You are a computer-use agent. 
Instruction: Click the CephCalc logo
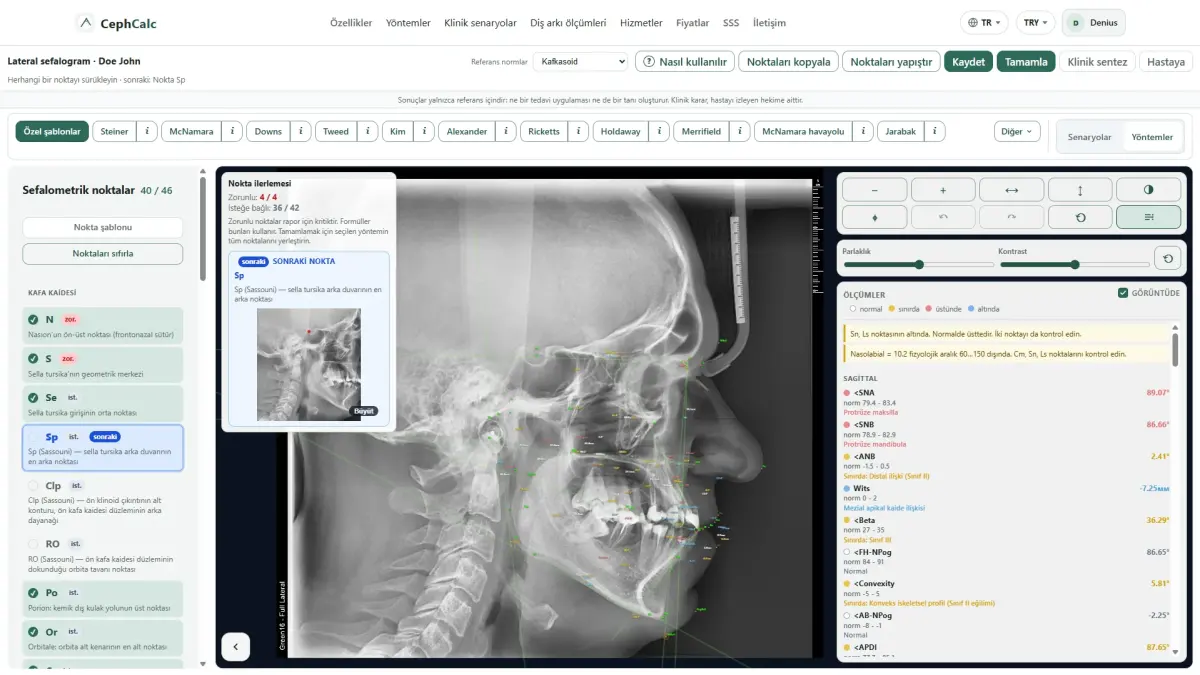116,23
